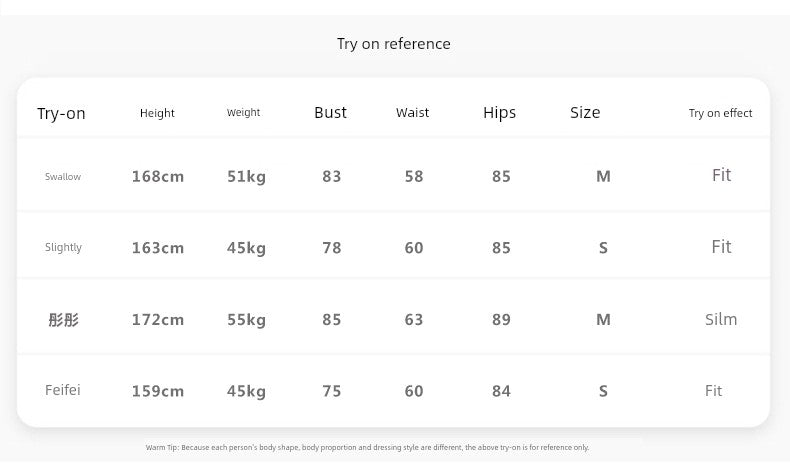
Task: Select the Feifei row name
Action: click(x=62, y=390)
